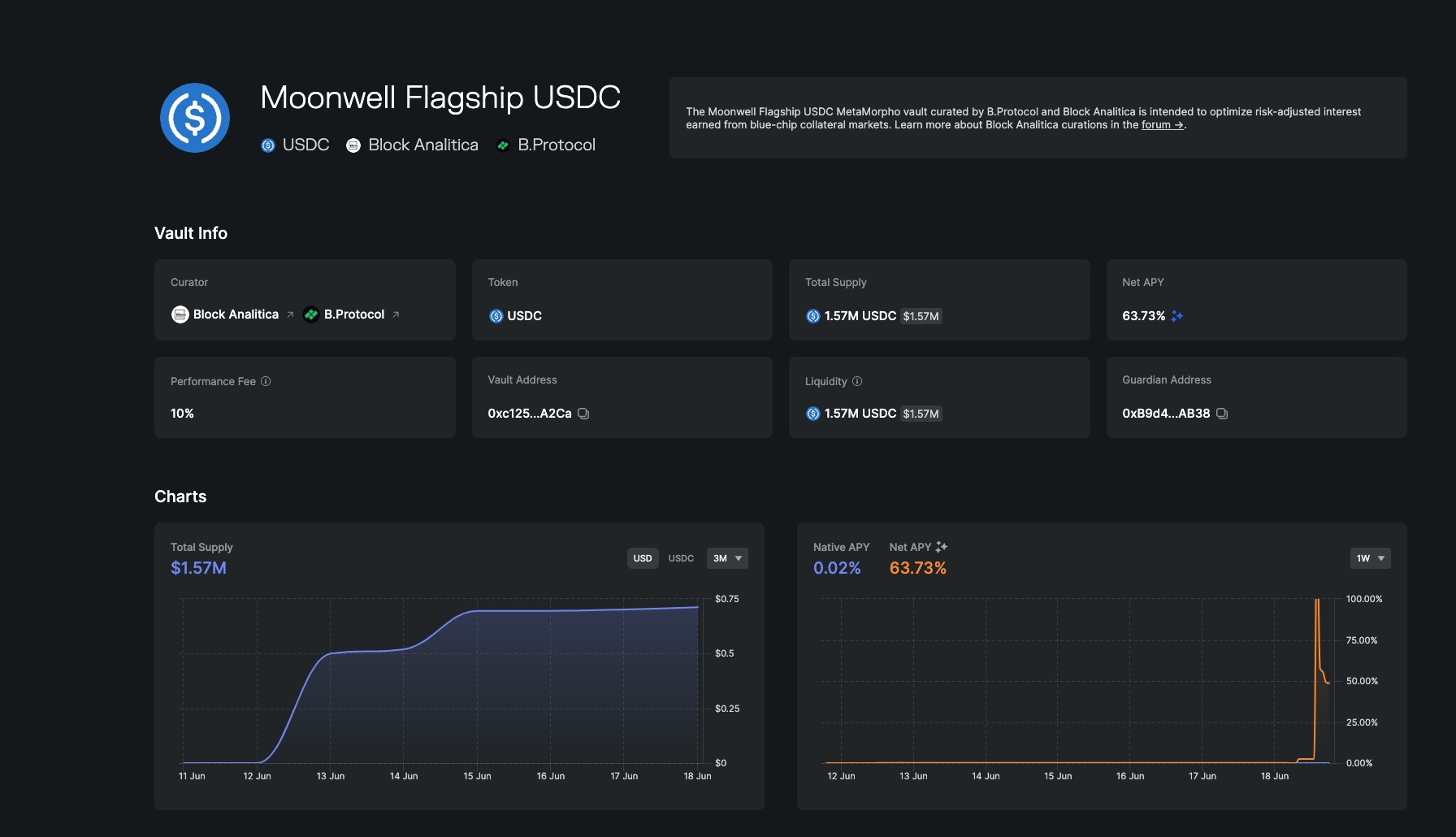Click the $1.57M badge in Total Supply card
This screenshot has width=1456, height=837.
(921, 316)
